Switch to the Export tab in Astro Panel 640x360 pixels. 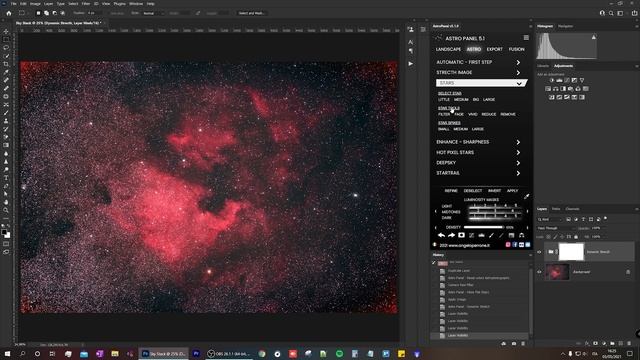coord(495,49)
